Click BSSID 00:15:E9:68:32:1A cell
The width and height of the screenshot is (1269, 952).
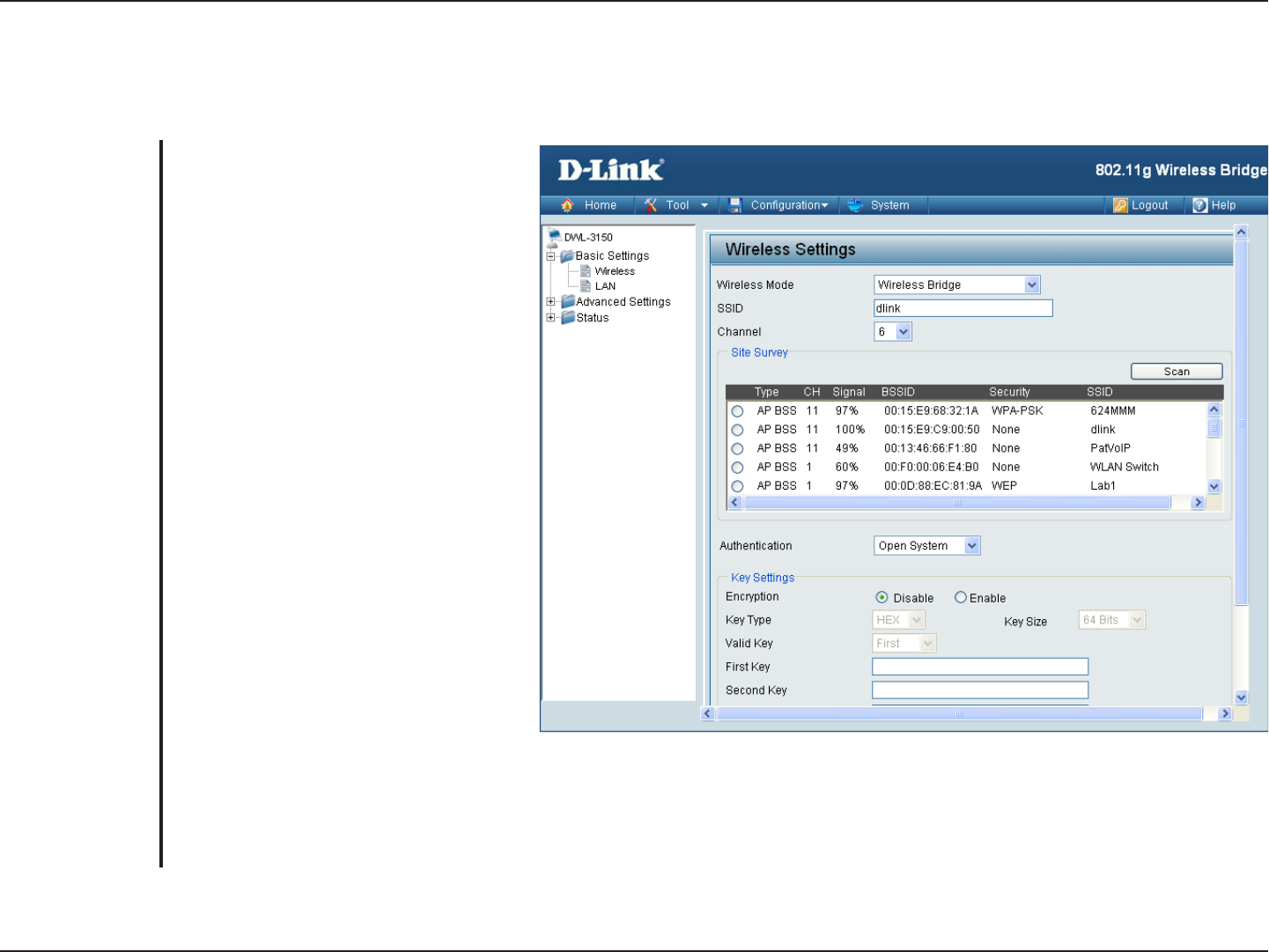931,411
